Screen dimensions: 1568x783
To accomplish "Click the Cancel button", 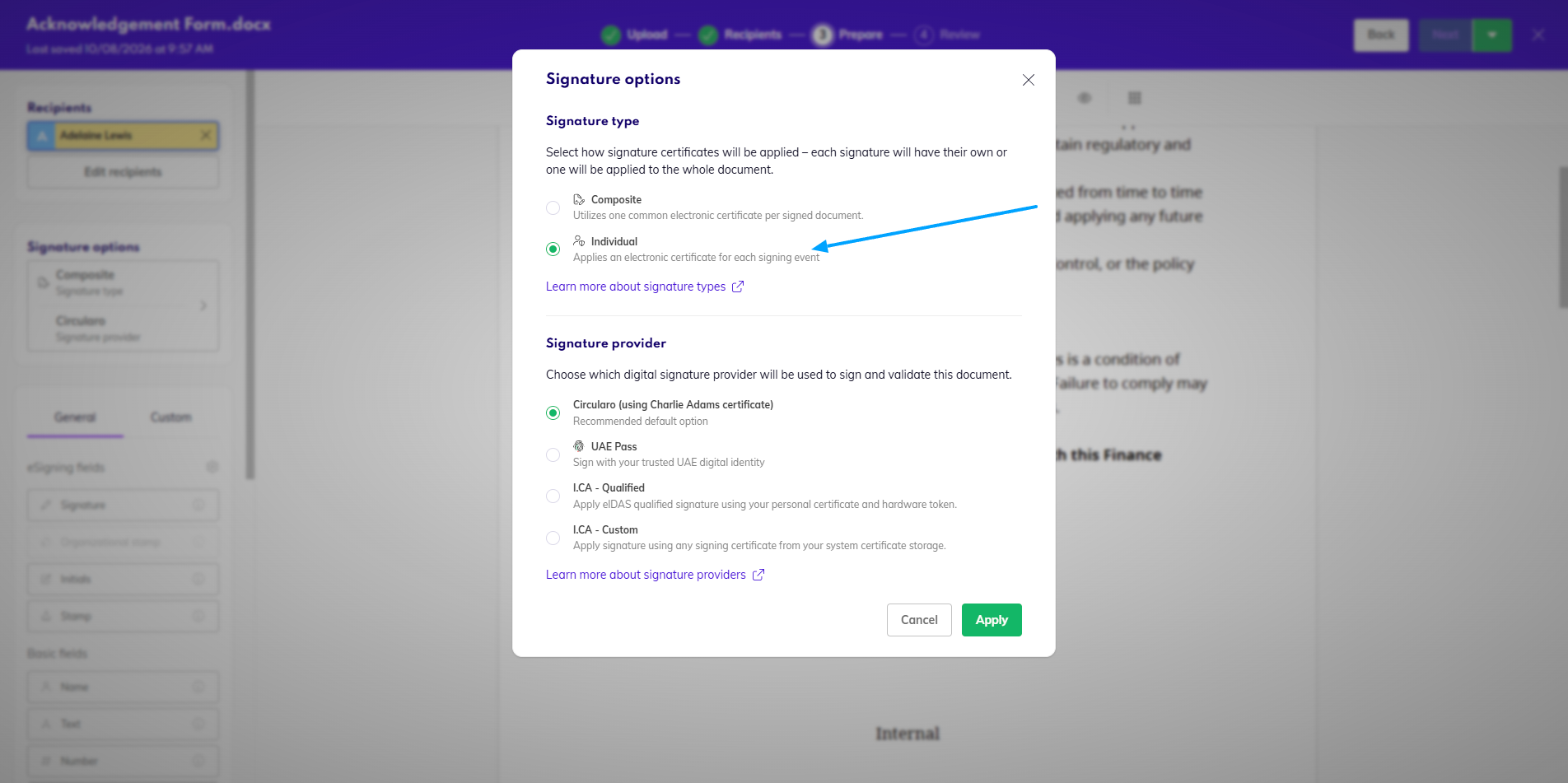I will click(919, 620).
